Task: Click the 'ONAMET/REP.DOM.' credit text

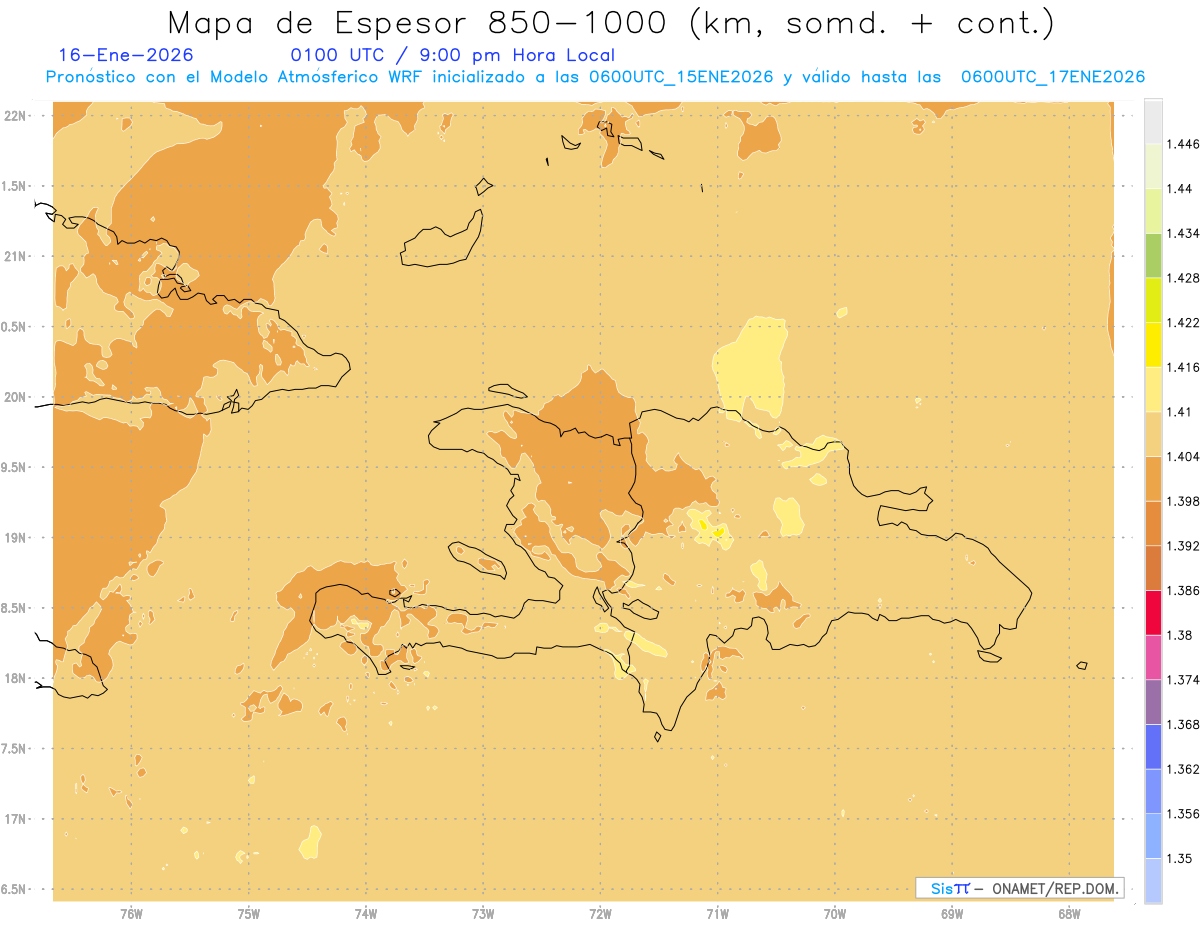Action: click(1054, 888)
